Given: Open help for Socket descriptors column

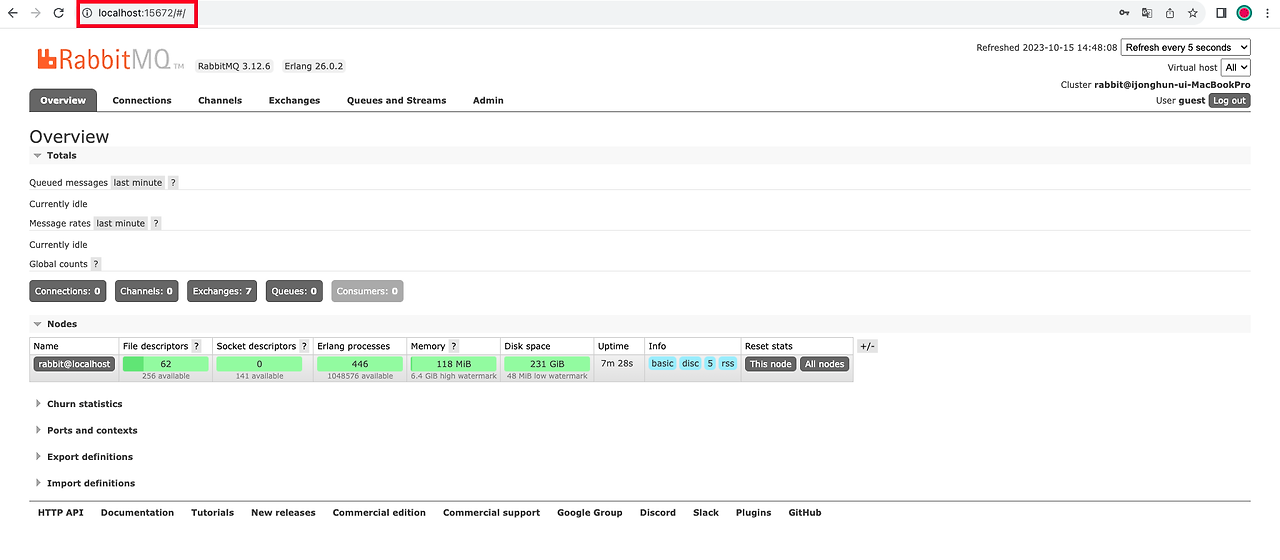Looking at the screenshot, I should (304, 346).
